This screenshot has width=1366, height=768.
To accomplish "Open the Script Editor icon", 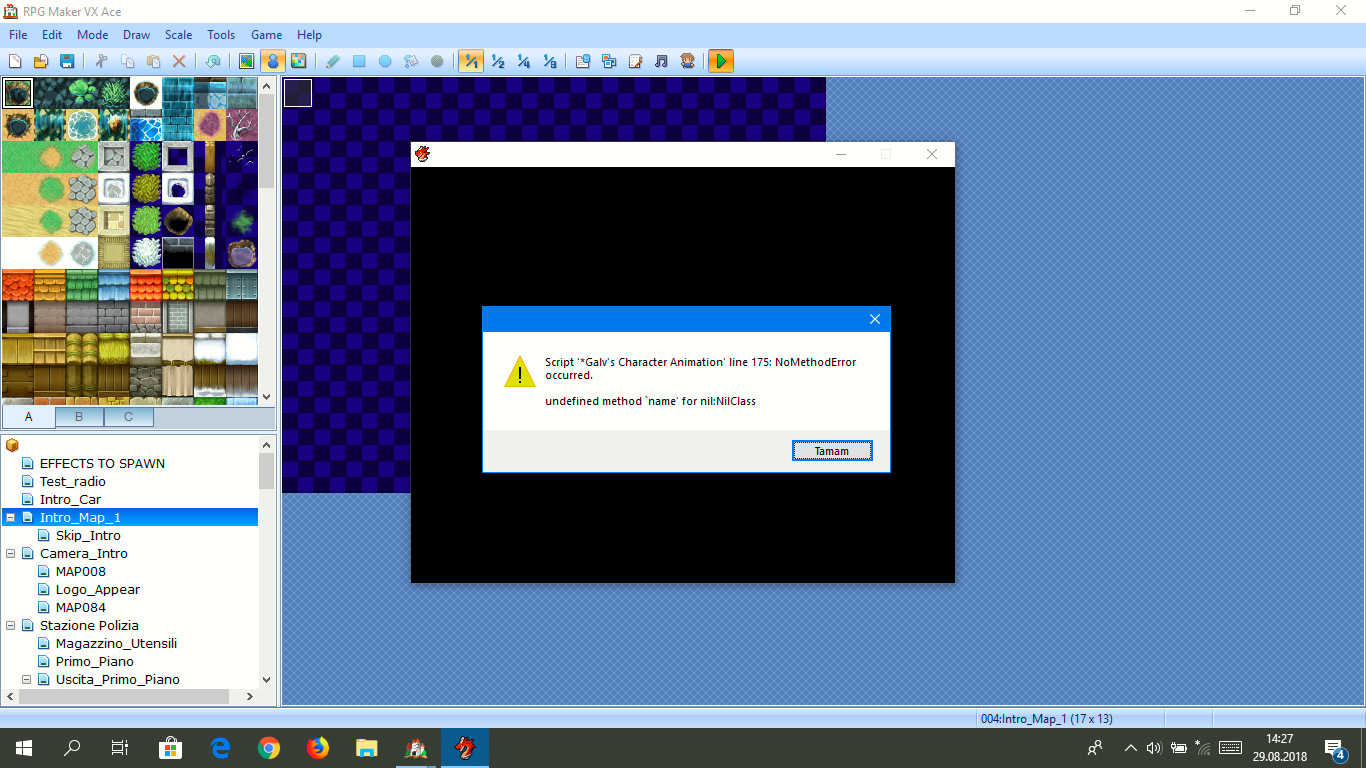I will [x=635, y=61].
